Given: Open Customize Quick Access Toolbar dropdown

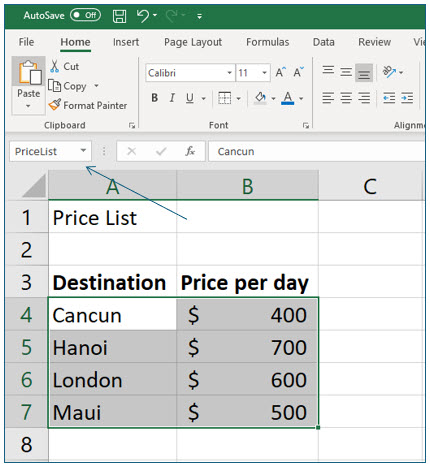Looking at the screenshot, I should [199, 16].
